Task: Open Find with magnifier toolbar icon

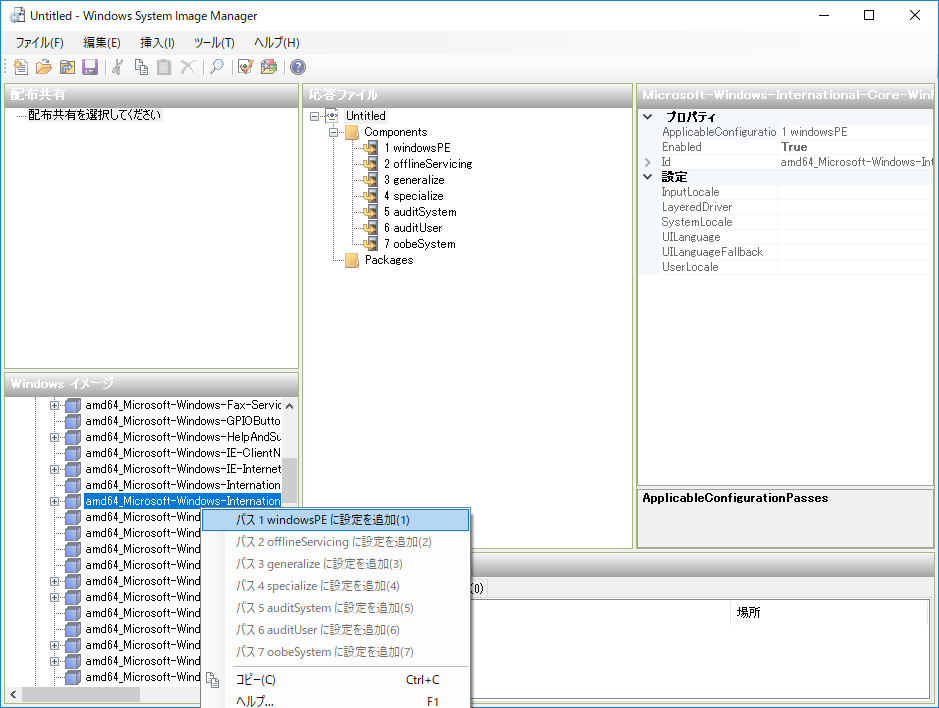Action: [217, 67]
